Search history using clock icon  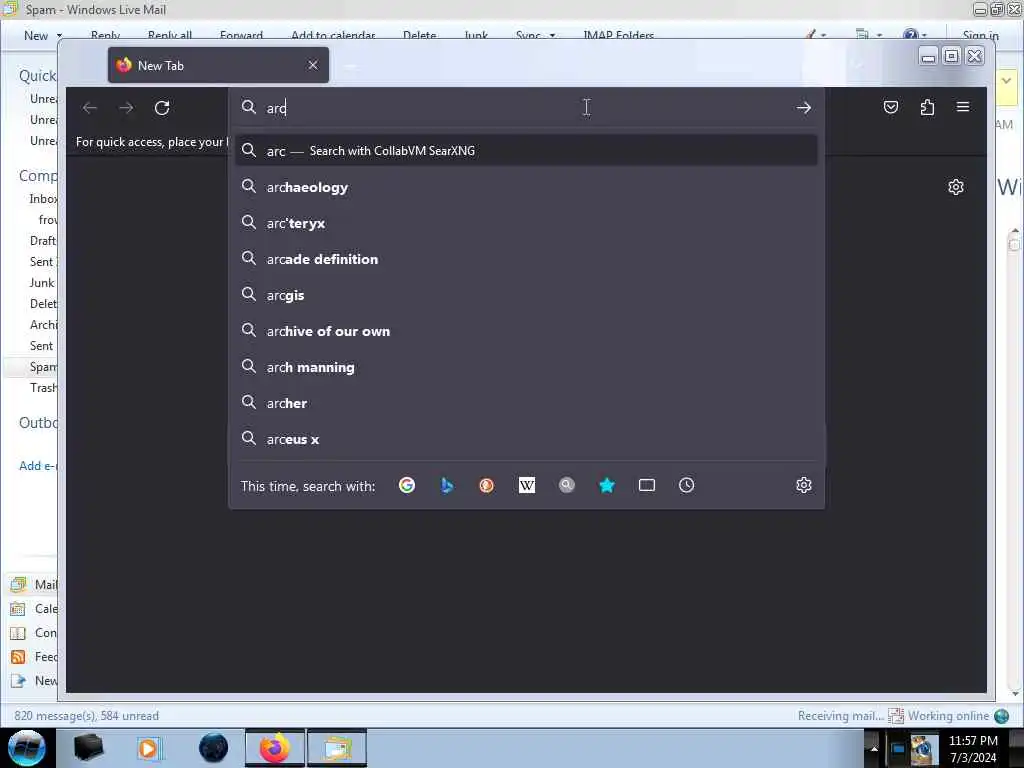click(686, 485)
